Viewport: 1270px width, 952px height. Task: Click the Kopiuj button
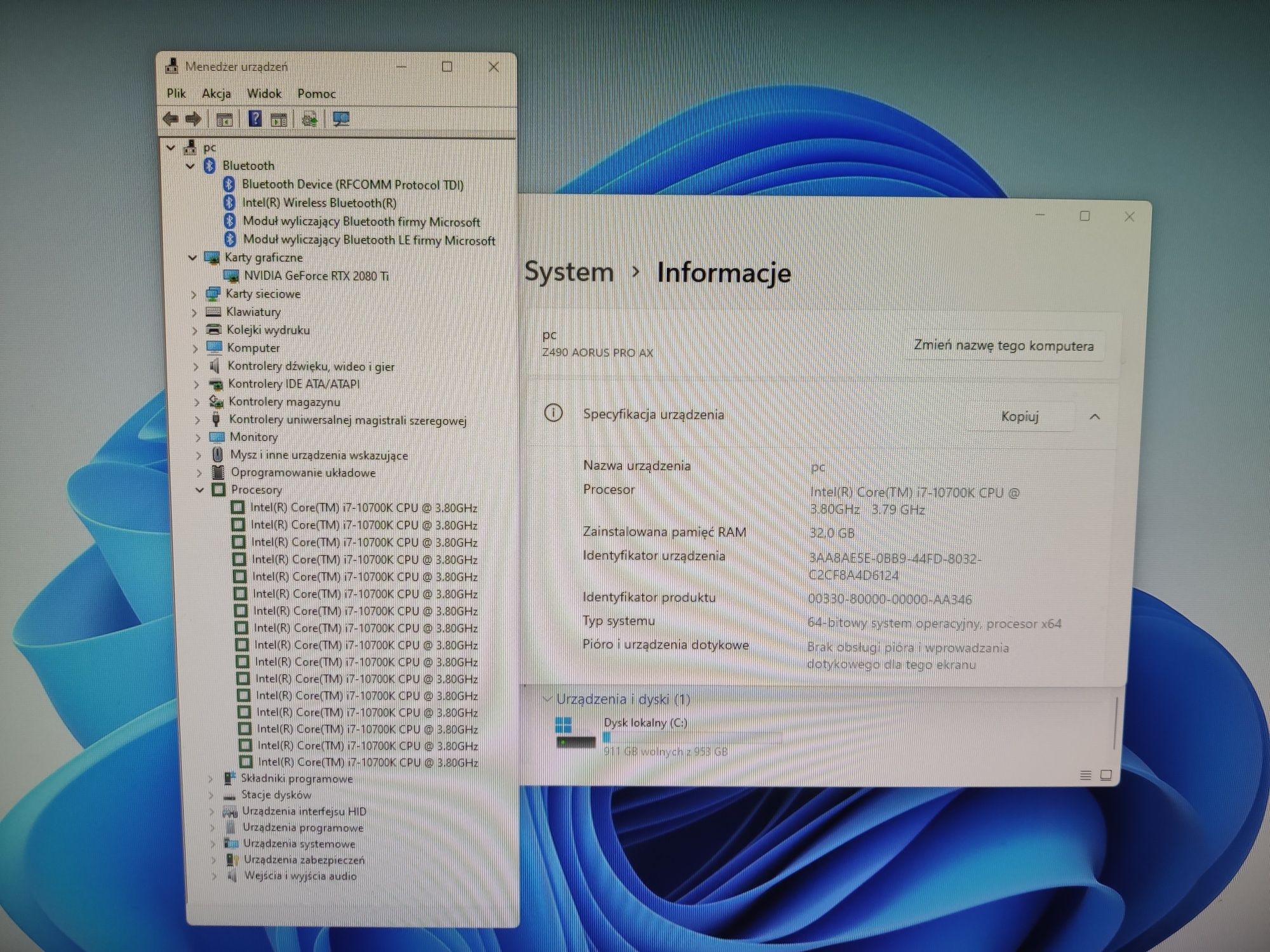point(1020,416)
